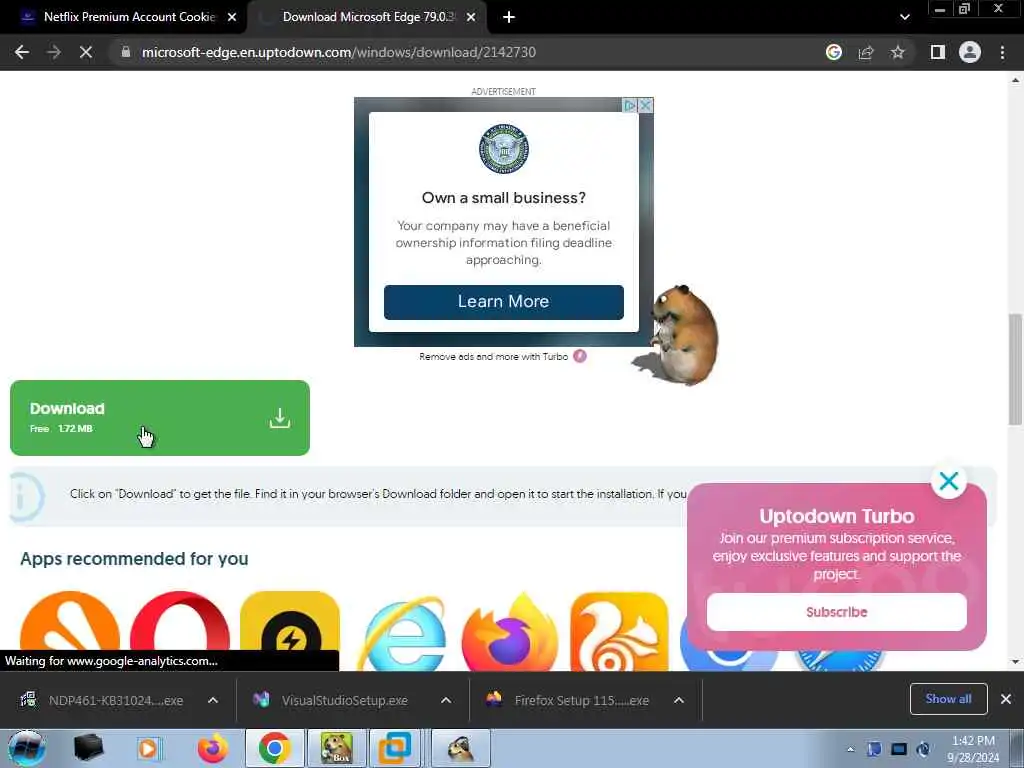
Task: Bookmark this page with the star icon
Action: (898, 52)
